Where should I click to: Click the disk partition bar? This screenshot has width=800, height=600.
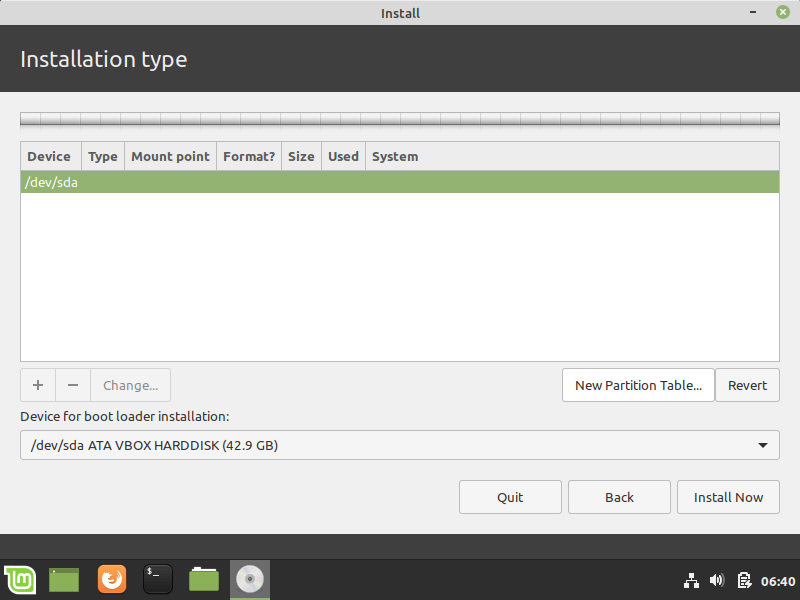pyautogui.click(x=399, y=119)
